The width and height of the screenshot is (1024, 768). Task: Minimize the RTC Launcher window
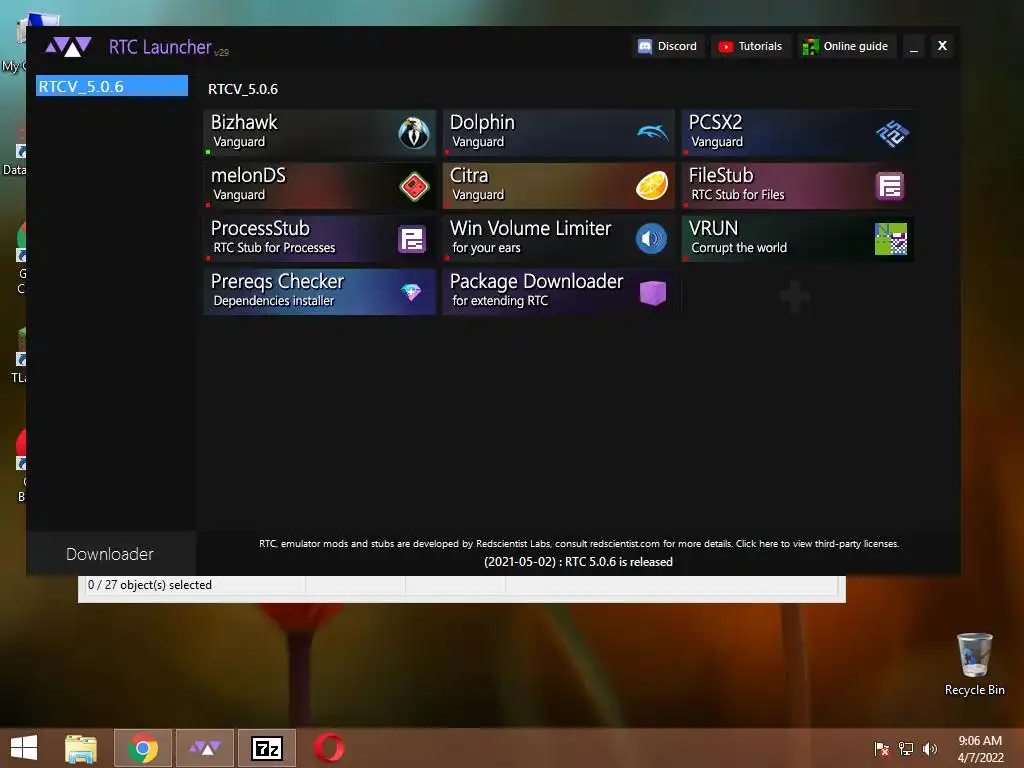tap(914, 46)
